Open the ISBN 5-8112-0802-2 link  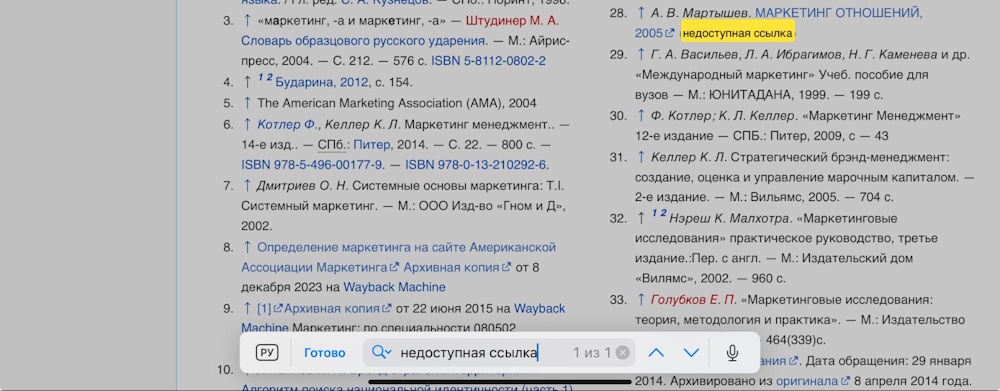489,61
